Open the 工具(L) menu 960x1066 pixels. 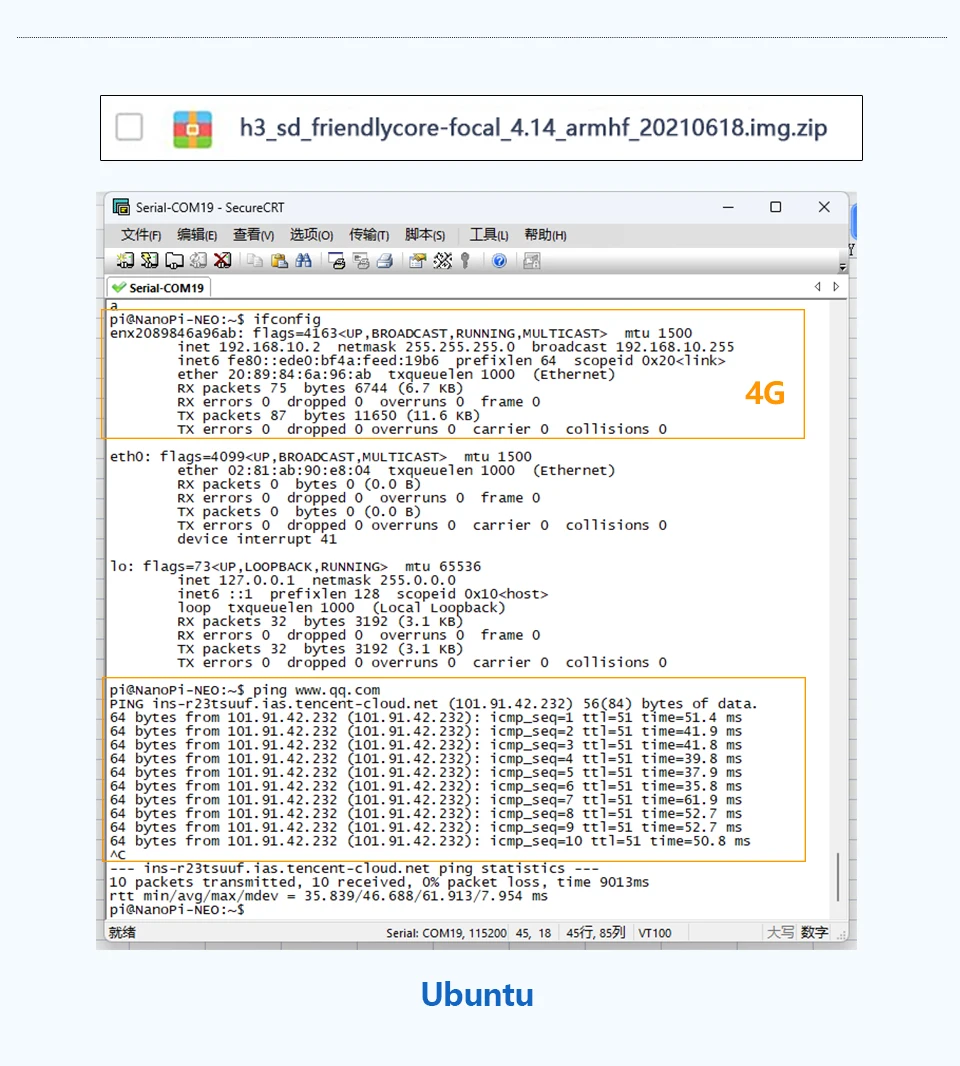pos(489,235)
